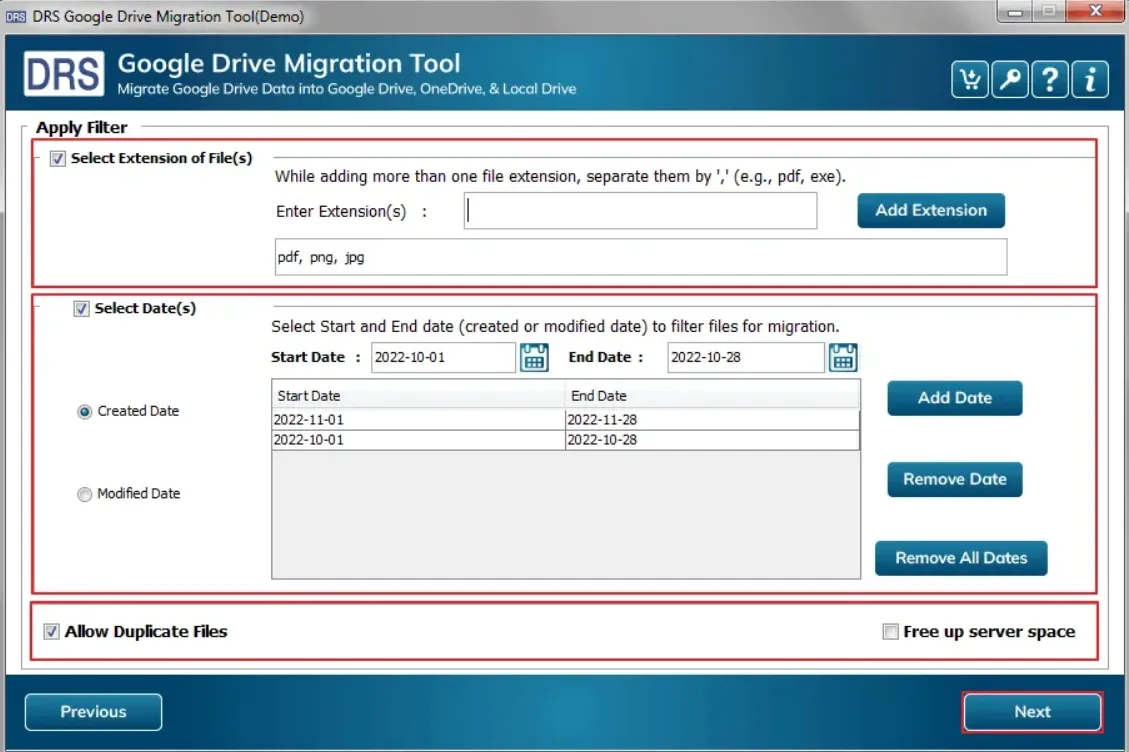Viewport: 1129px width, 752px height.
Task: Choose the Modified Date radio button
Action: pyautogui.click(x=85, y=494)
